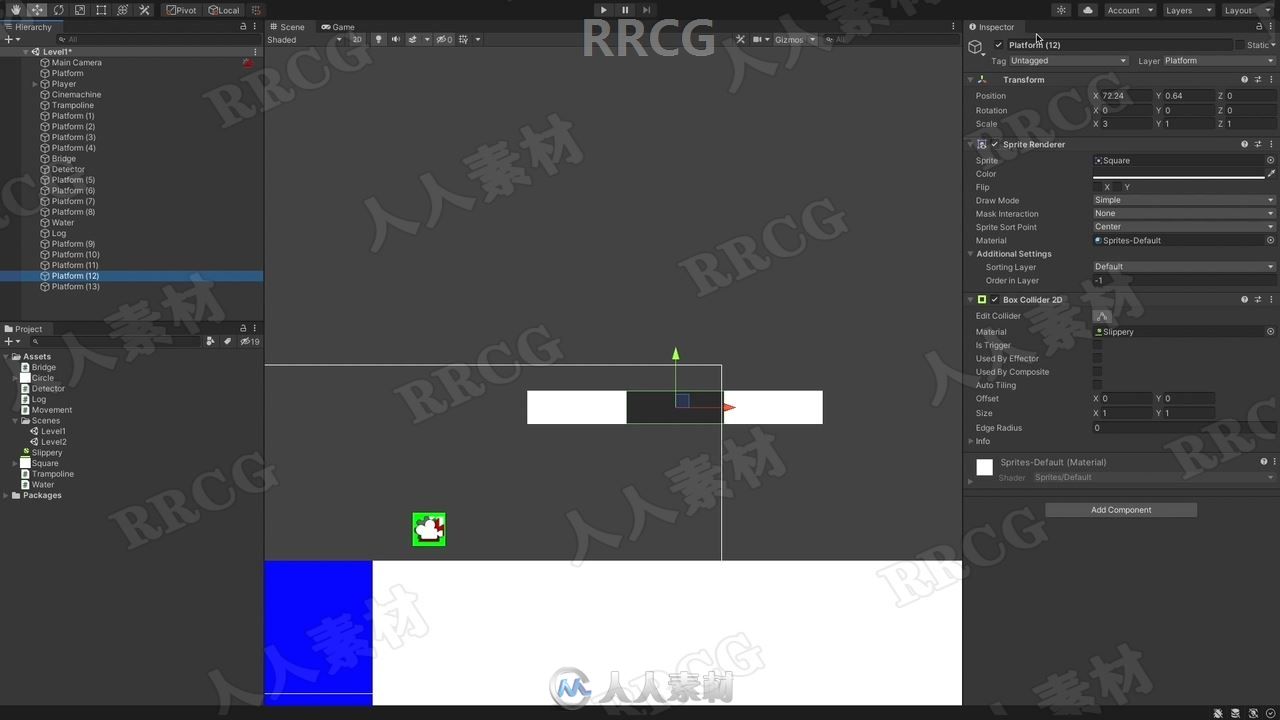This screenshot has width=1280, height=720.
Task: Open scene camera settings icon
Action: click(757, 39)
